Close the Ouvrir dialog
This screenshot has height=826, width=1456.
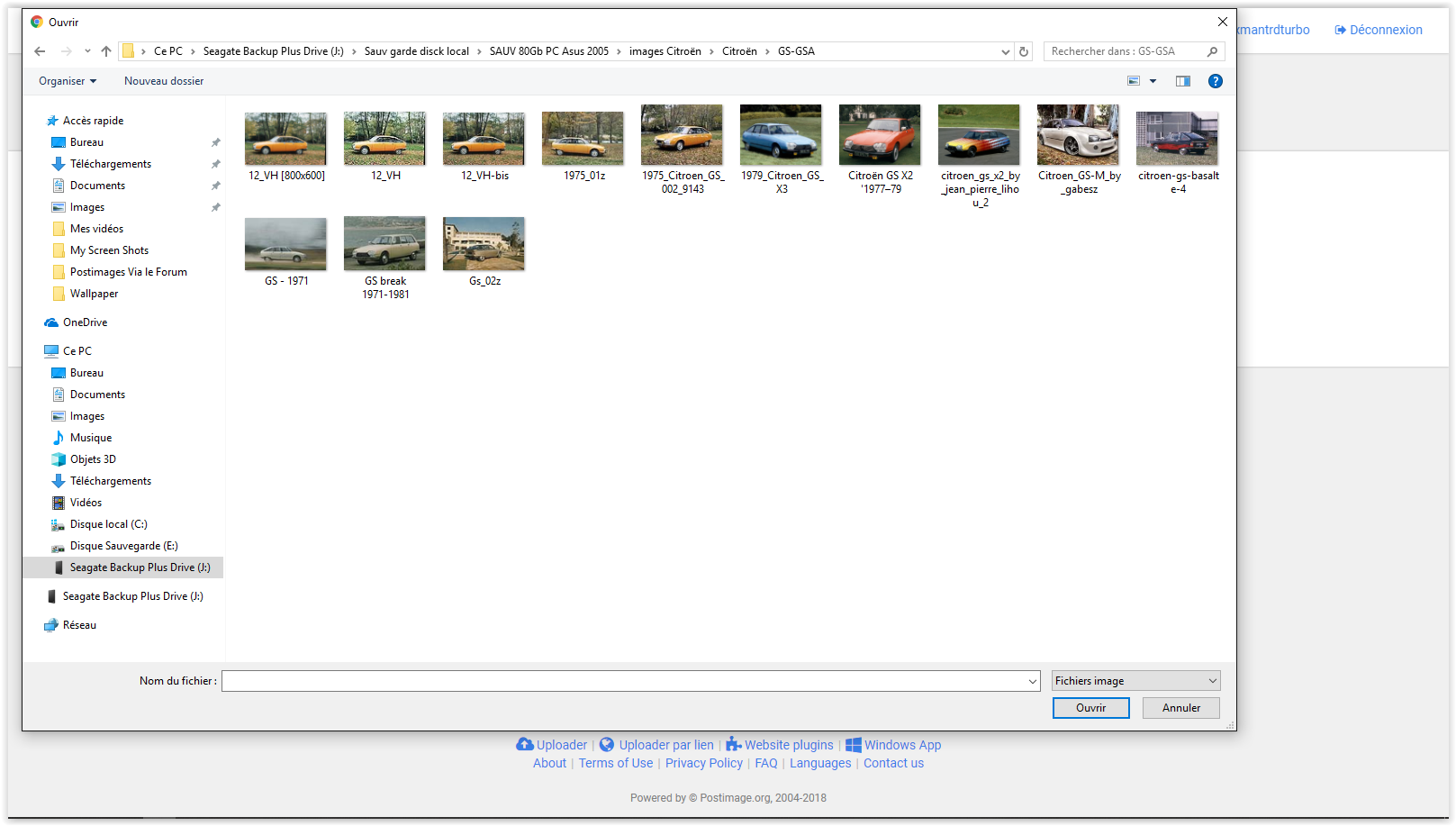(1222, 22)
